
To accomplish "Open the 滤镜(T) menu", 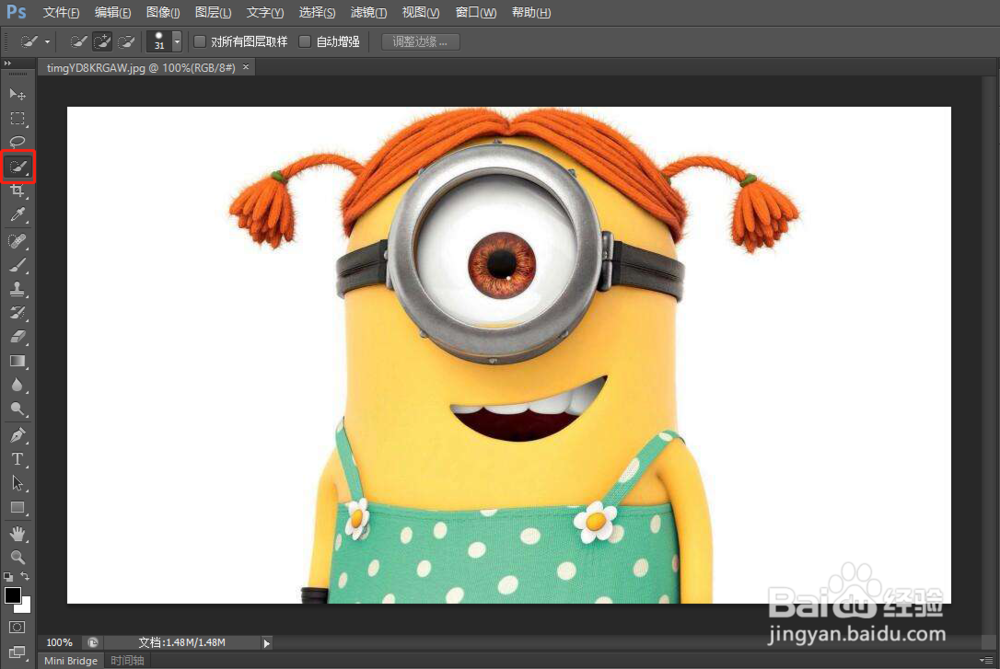I will coord(368,13).
